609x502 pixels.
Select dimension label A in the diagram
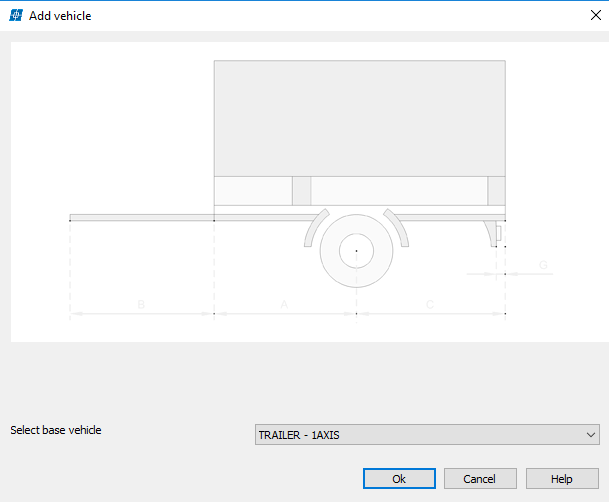tap(284, 303)
